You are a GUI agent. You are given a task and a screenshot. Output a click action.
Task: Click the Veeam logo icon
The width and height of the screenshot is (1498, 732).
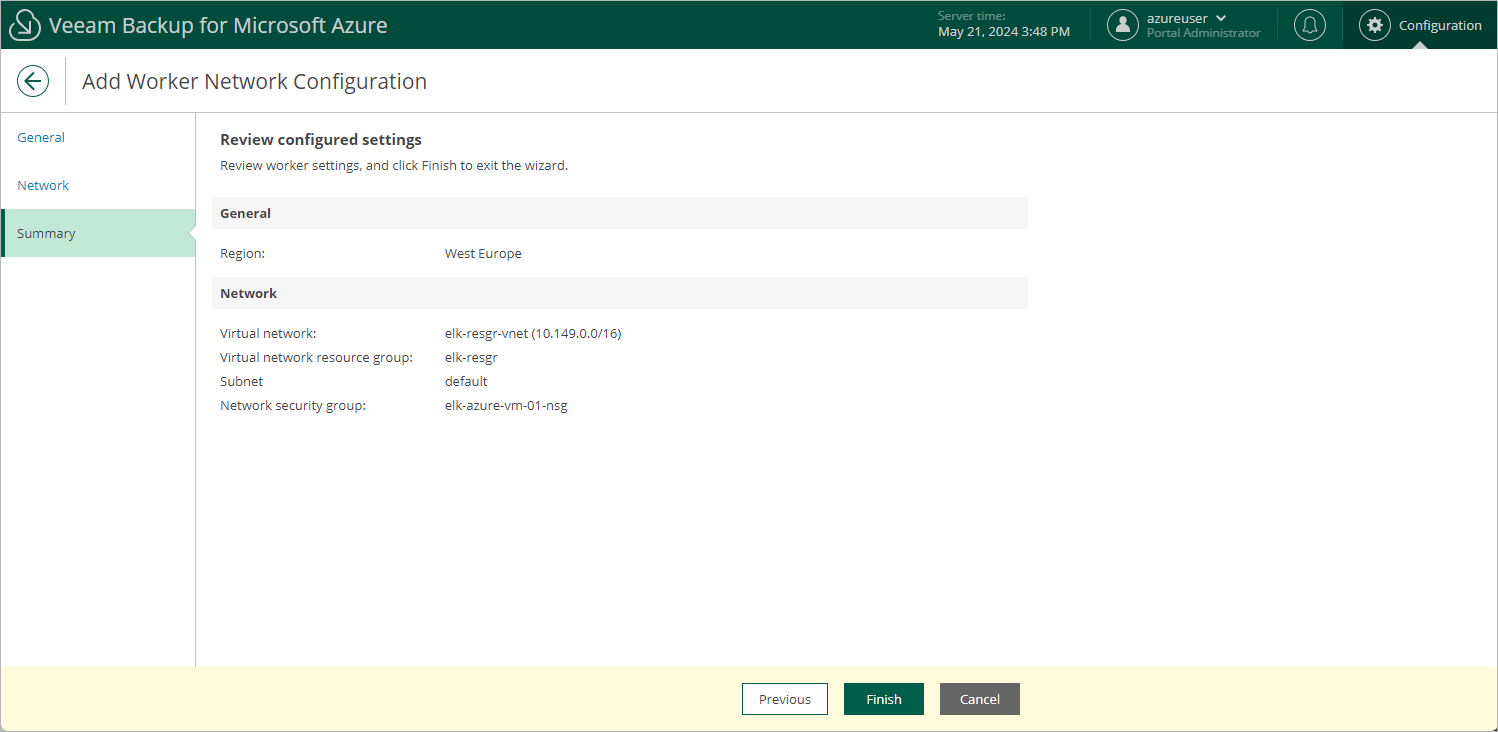[x=24, y=25]
